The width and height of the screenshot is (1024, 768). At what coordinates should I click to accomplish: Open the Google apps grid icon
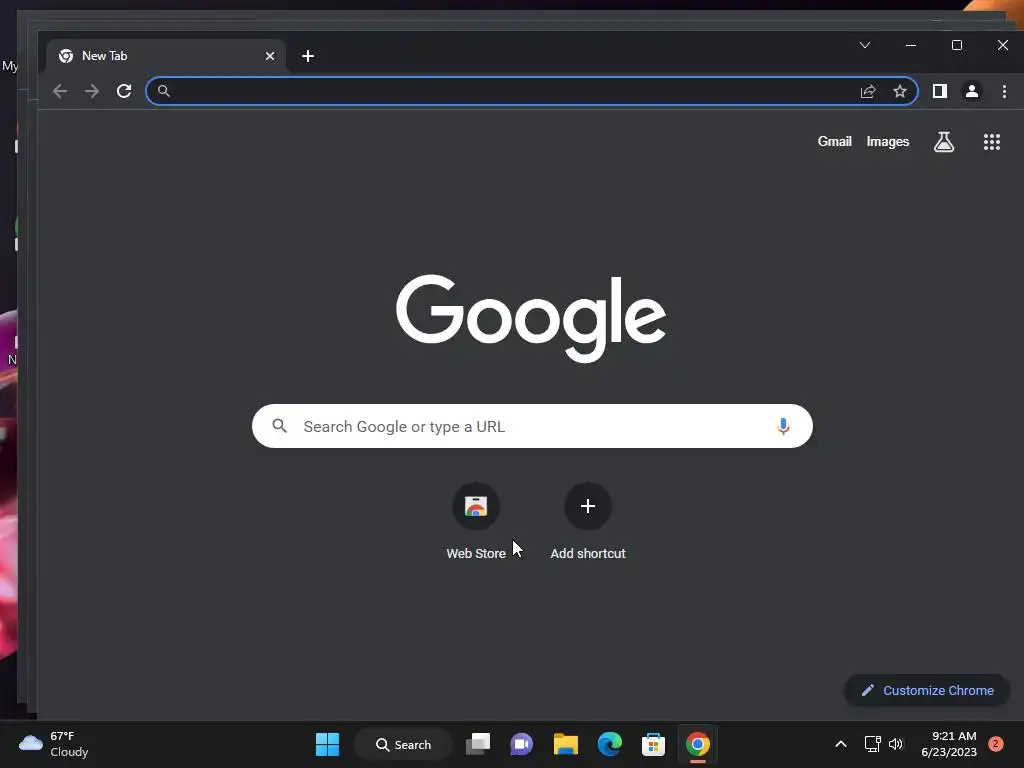[992, 142]
